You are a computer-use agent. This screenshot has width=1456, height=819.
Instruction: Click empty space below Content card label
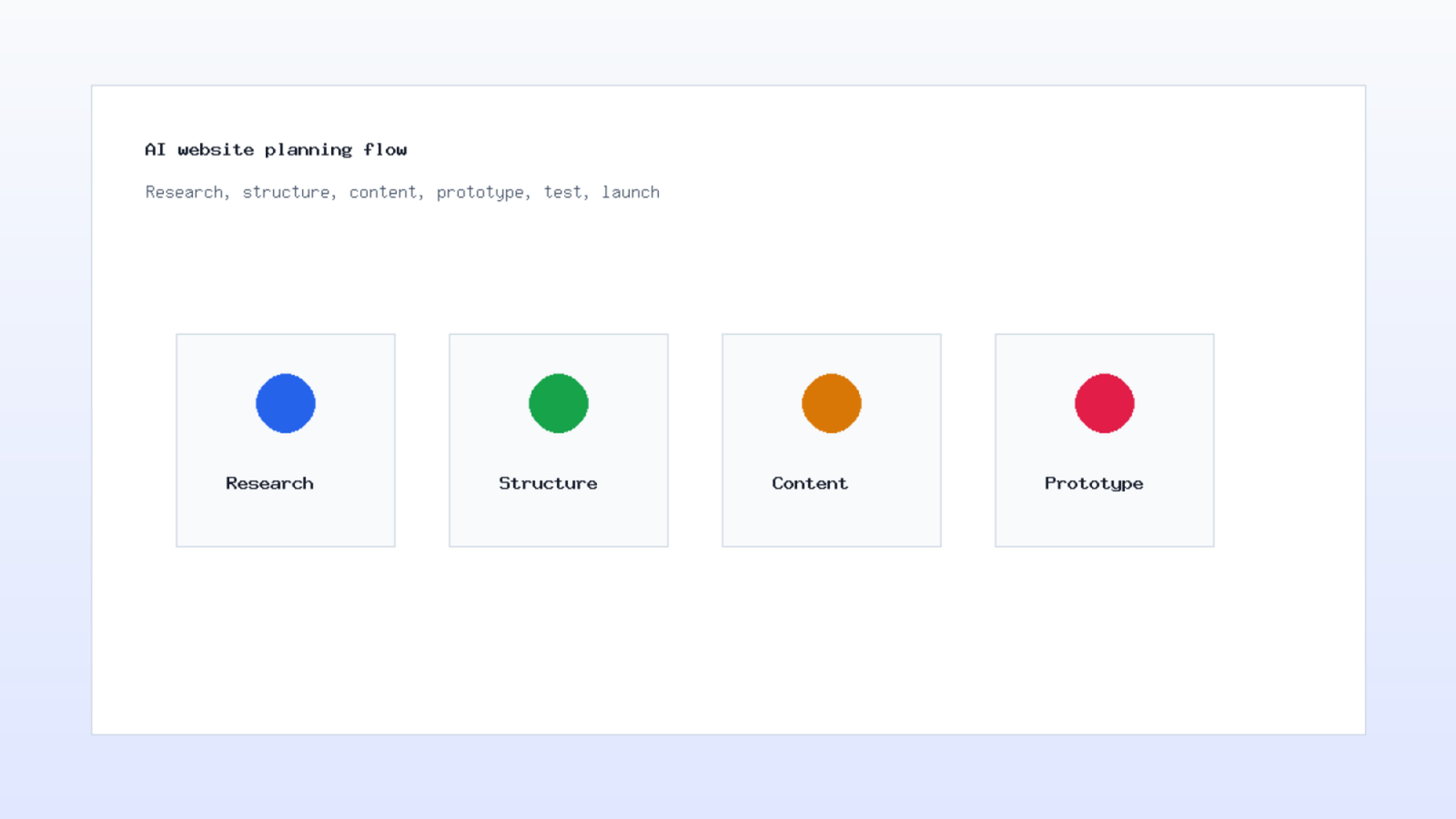[x=832, y=521]
